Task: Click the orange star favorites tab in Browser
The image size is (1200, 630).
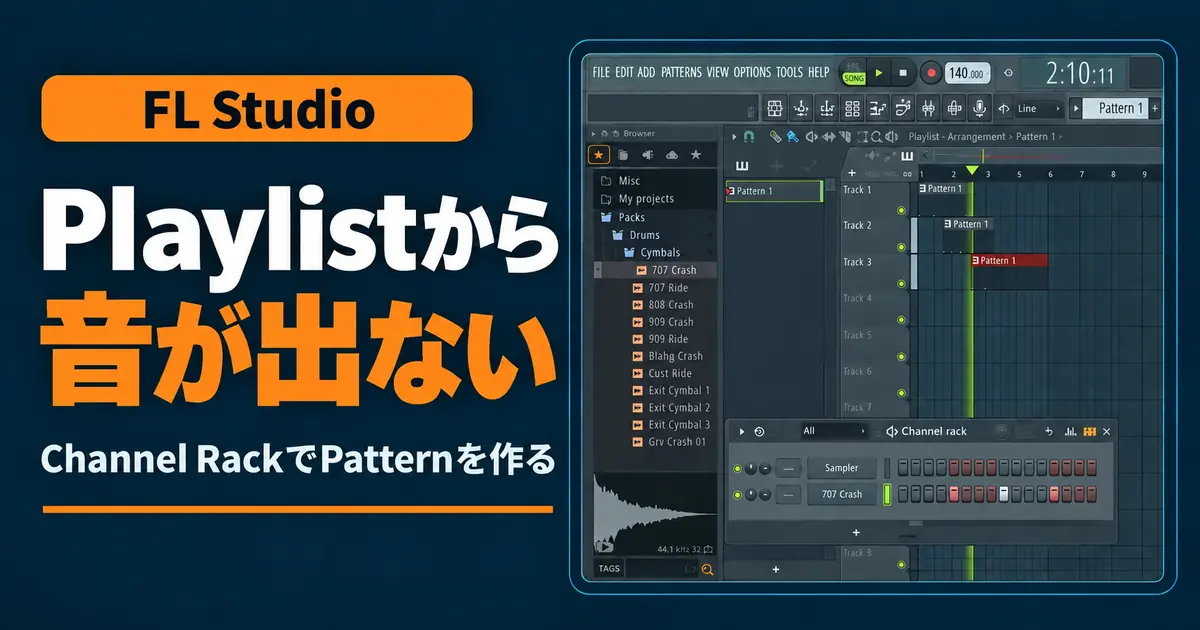Action: [x=599, y=155]
